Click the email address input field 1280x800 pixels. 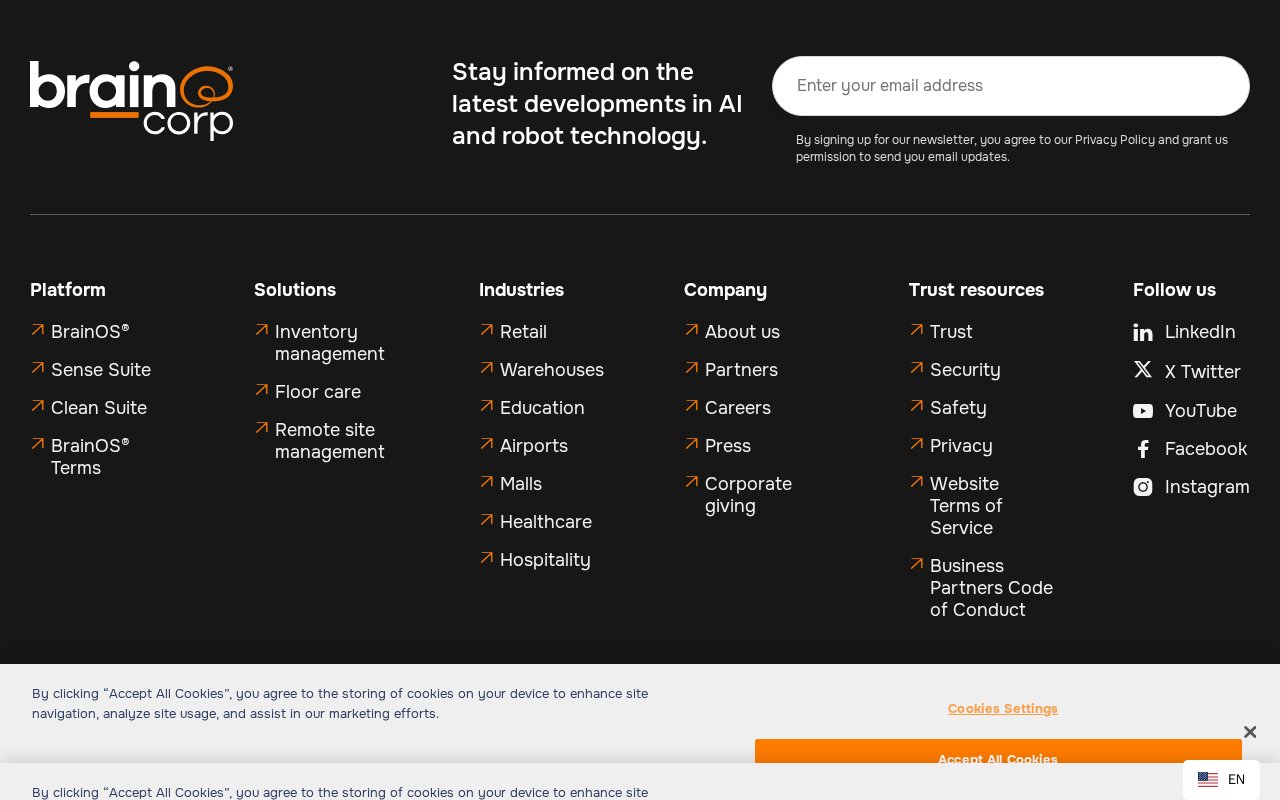[1011, 86]
